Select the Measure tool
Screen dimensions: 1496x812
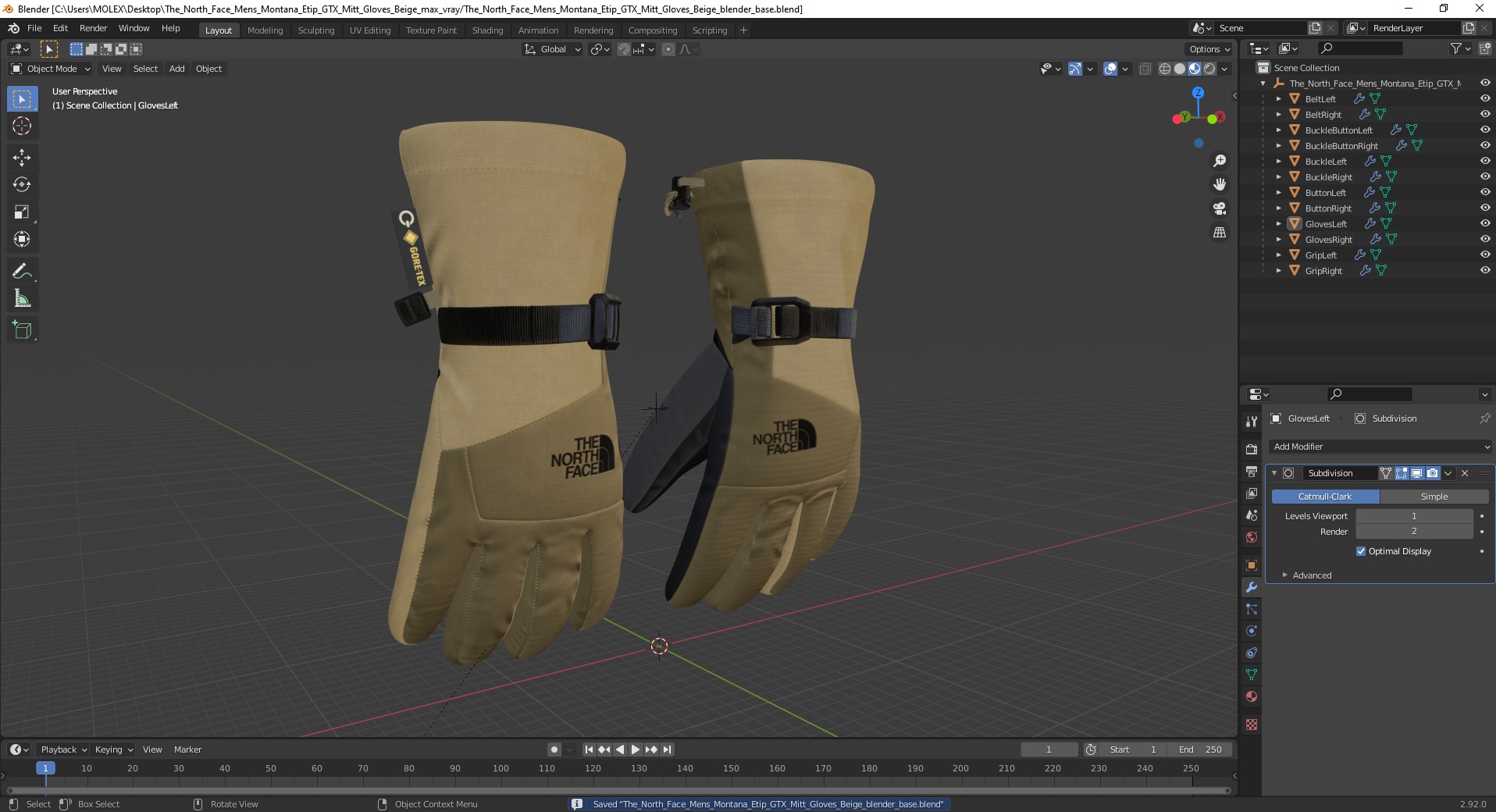tap(22, 298)
